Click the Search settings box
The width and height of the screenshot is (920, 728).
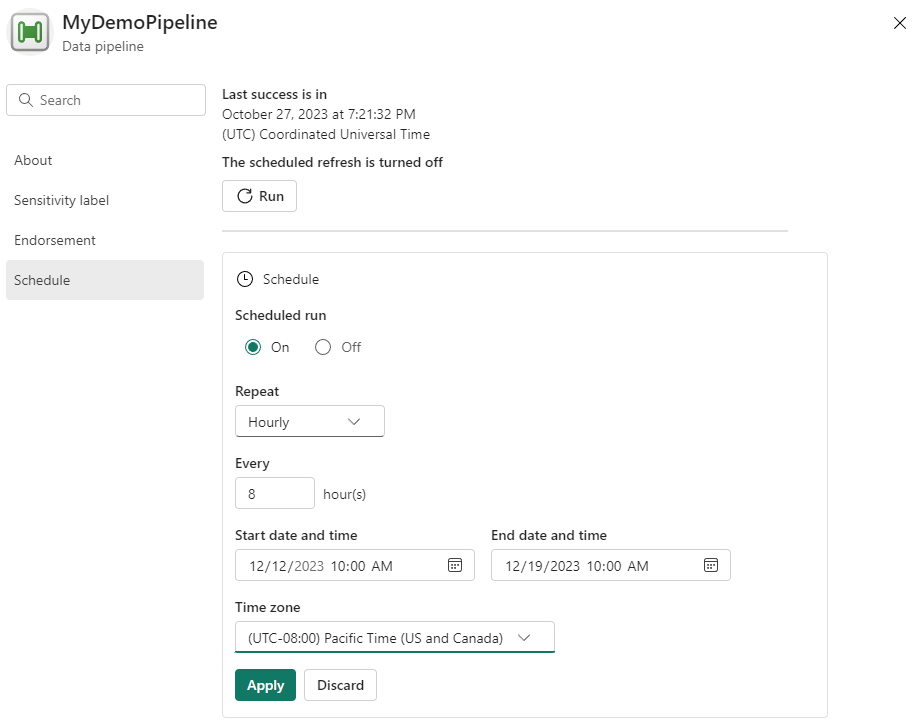106,100
